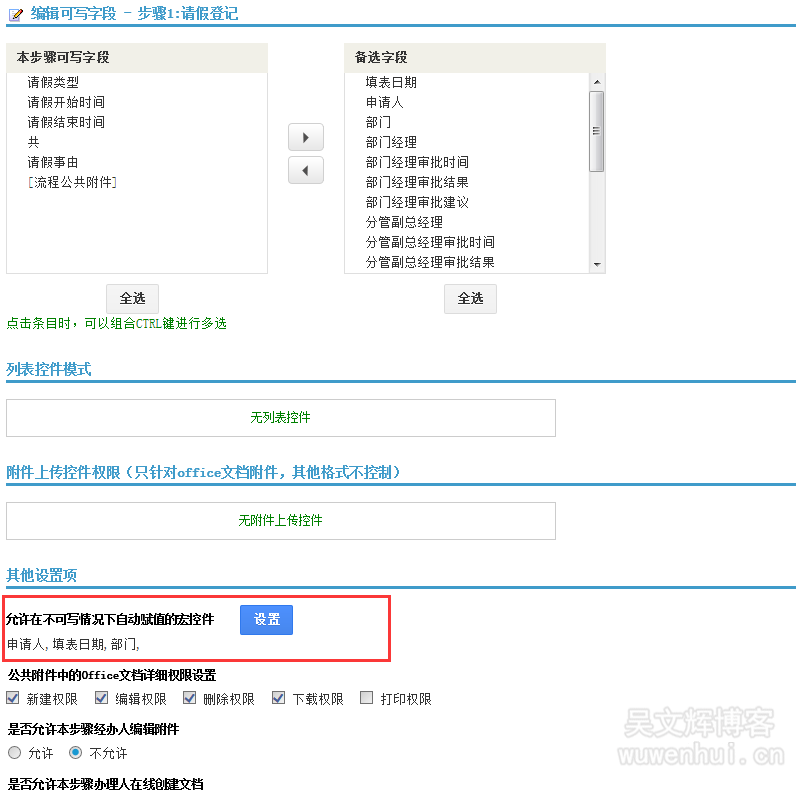Enable the 打印权限 checkbox
This screenshot has height=797, width=801.
367,698
